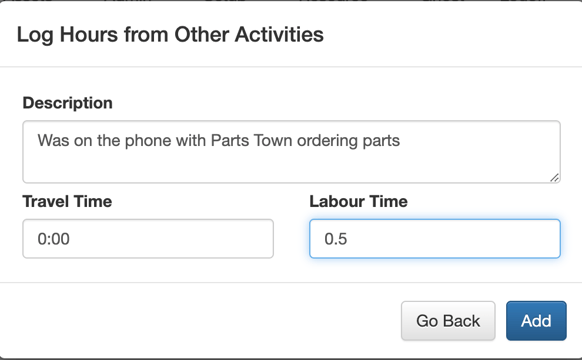Click the 0.5 value in Labour Time

(x=336, y=239)
